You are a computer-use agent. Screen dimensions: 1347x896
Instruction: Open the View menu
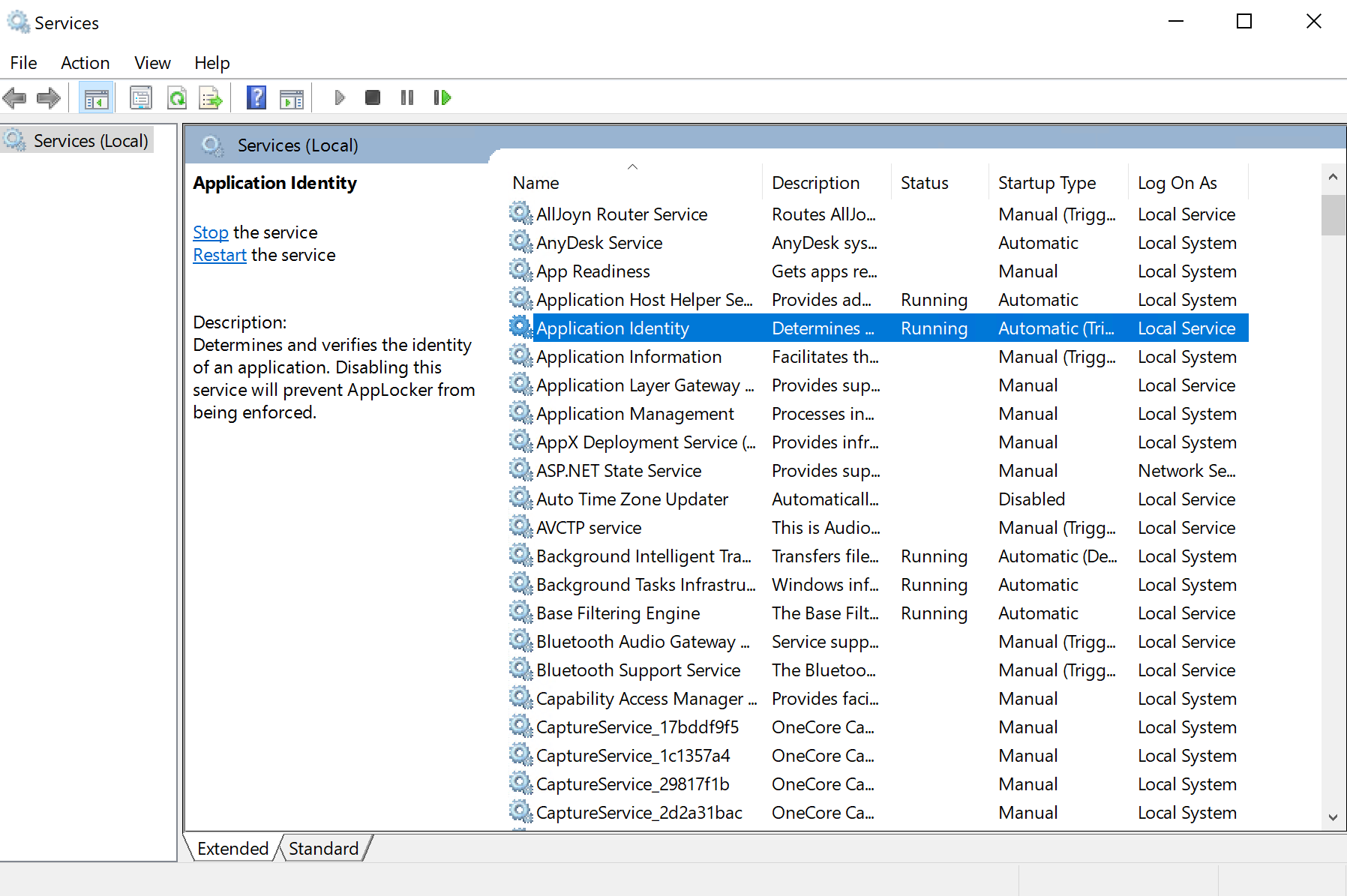(152, 63)
